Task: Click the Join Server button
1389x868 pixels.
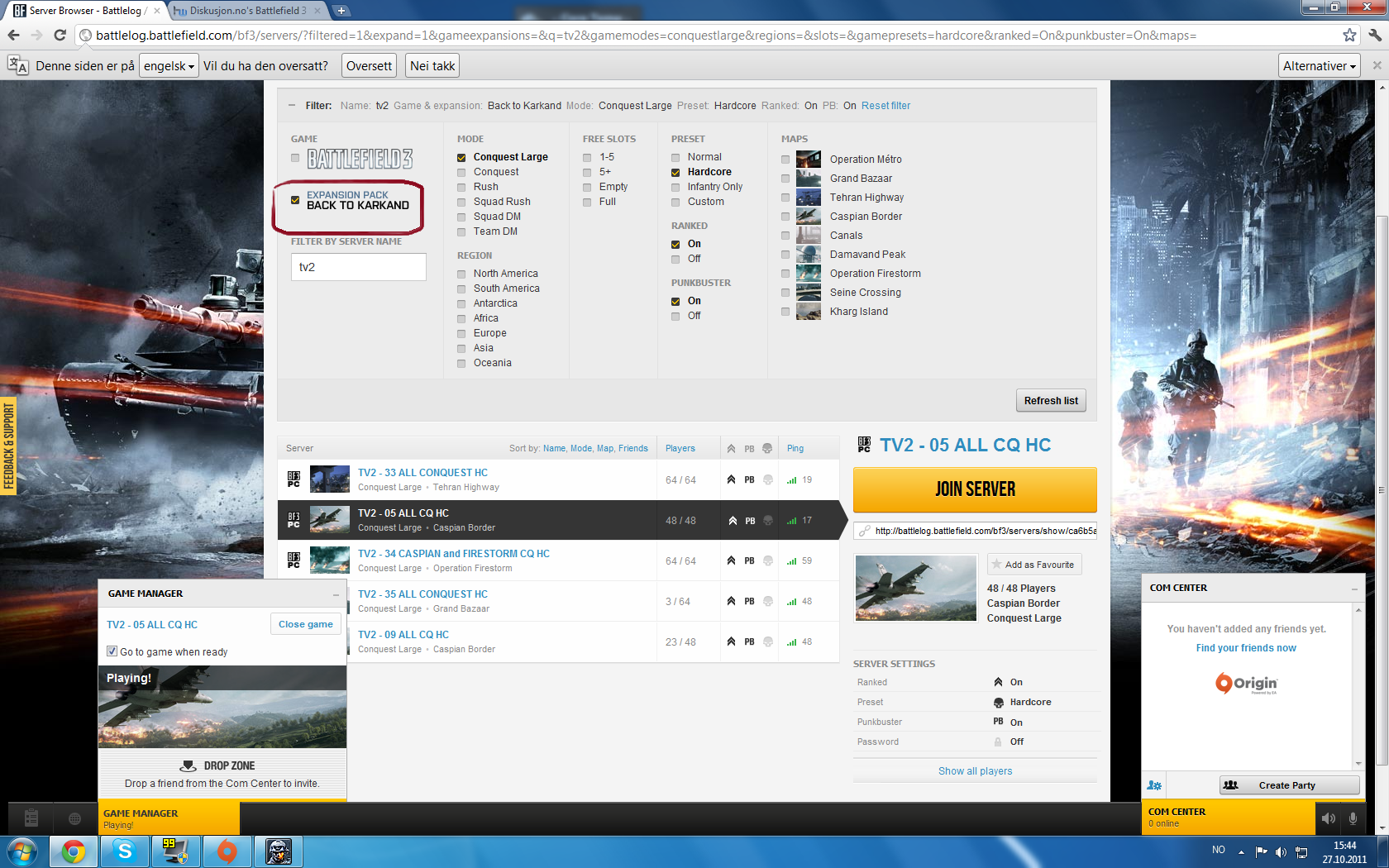Action: point(975,489)
